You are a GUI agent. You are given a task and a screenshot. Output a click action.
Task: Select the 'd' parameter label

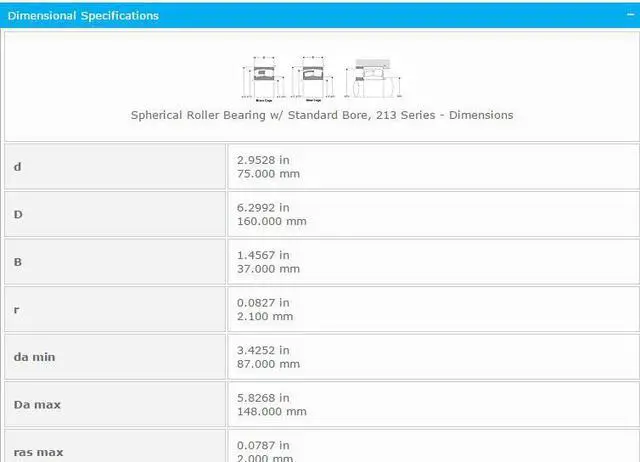click(x=18, y=167)
